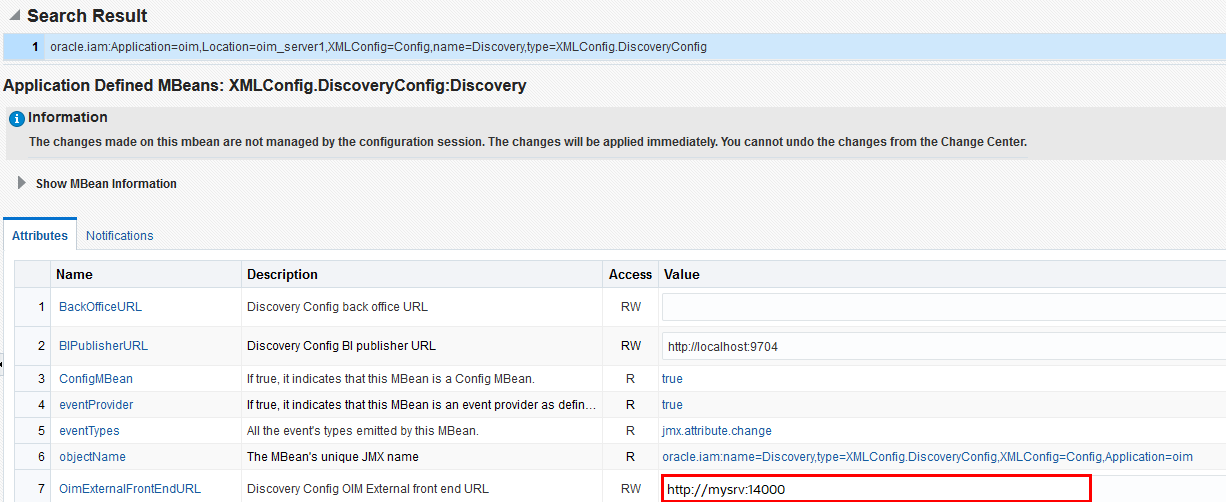Open the BackOfficeURL attribute link
Image resolution: width=1226 pixels, height=502 pixels.
click(x=100, y=307)
